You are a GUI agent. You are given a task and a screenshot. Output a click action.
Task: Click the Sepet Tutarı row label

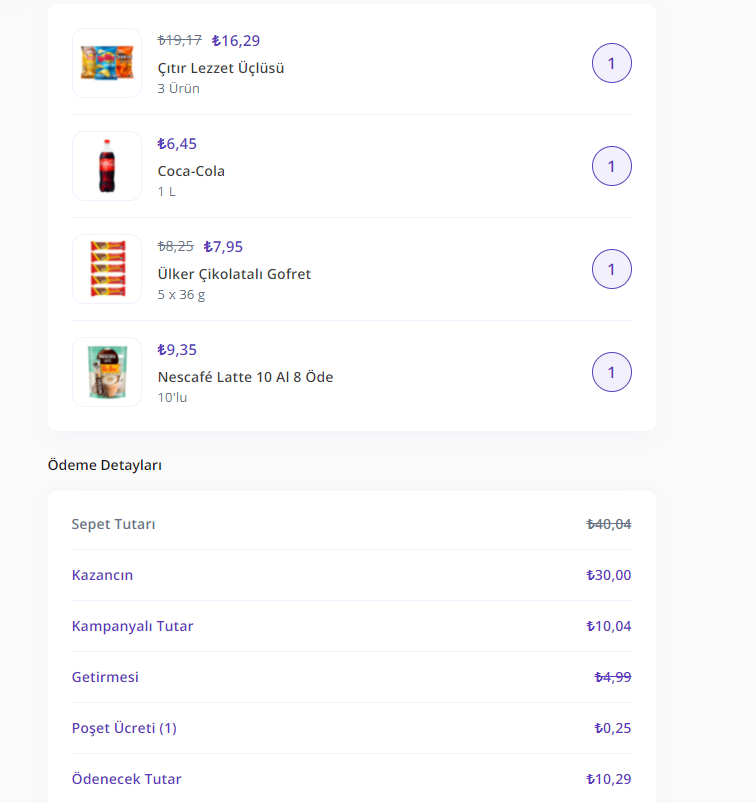coord(114,524)
